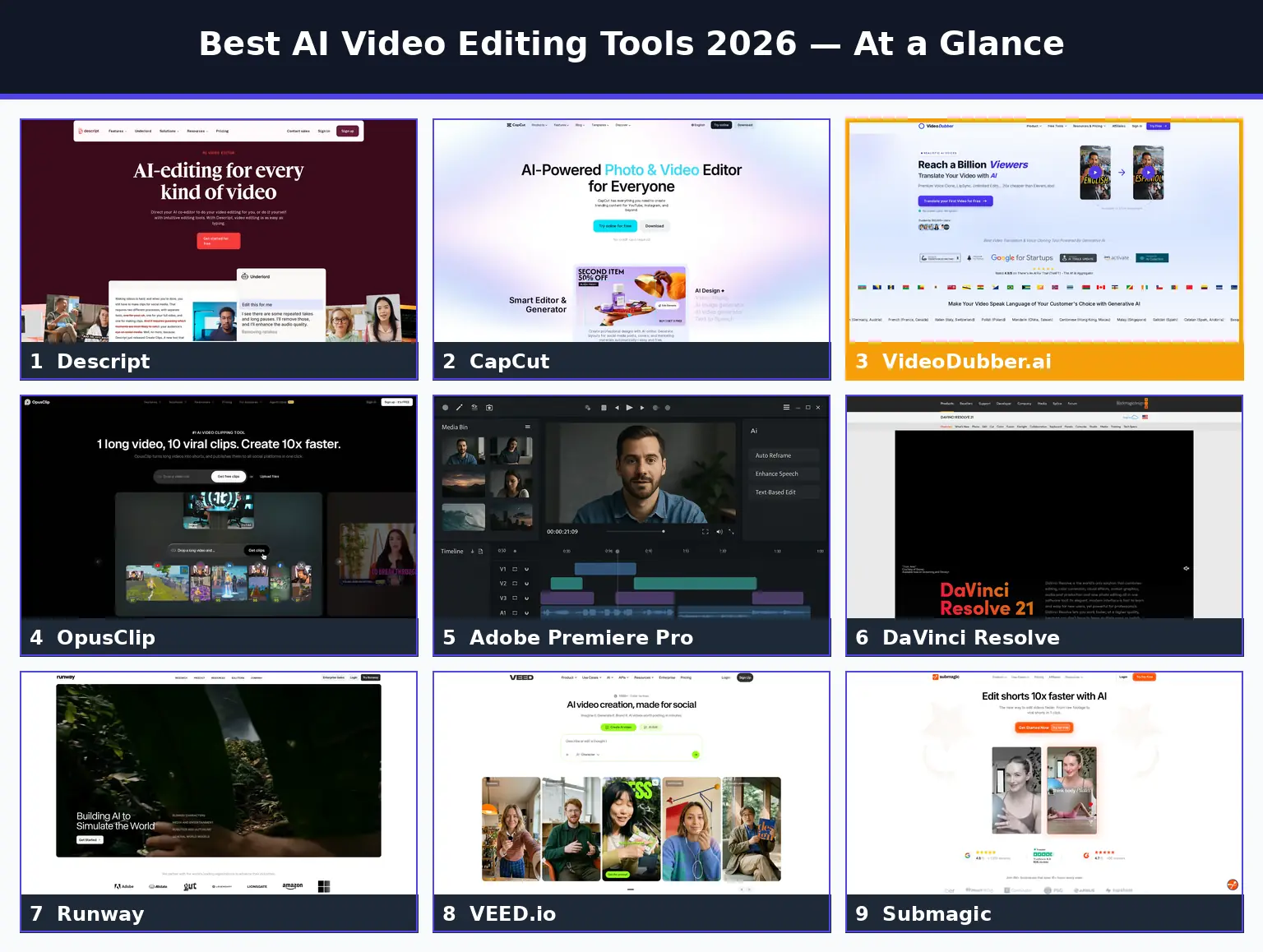The width and height of the screenshot is (1263, 952).
Task: Expand the V1 track chevron
Action: click(526, 569)
